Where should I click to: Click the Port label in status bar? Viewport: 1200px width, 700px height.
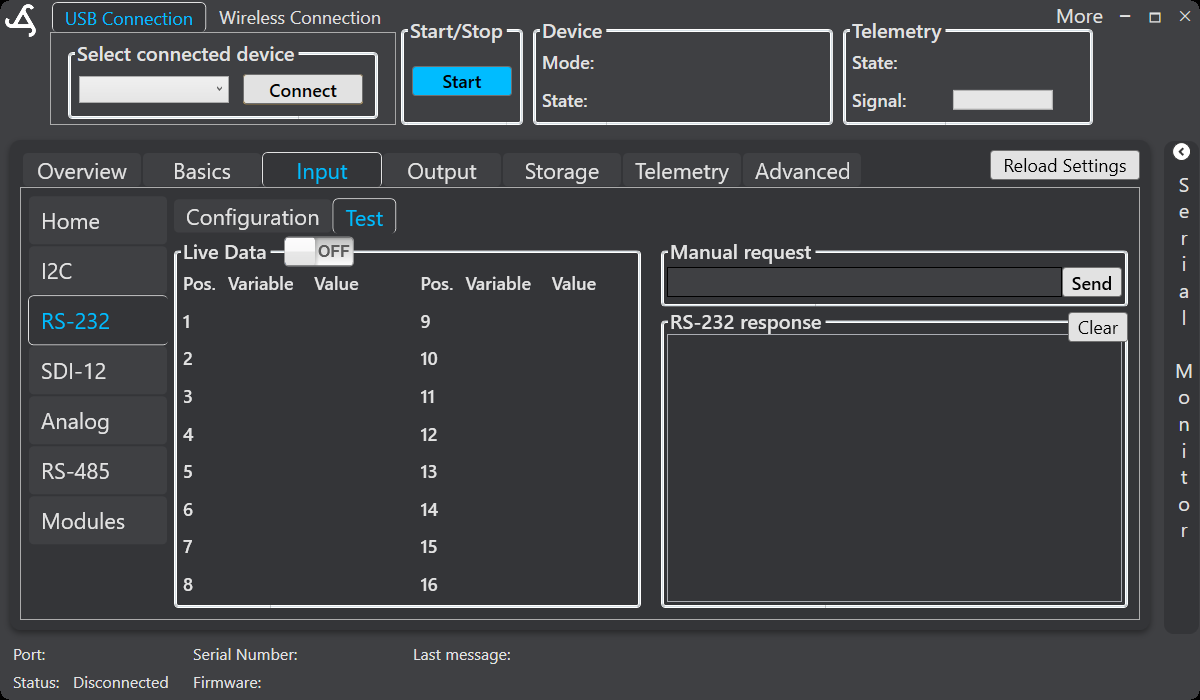(29, 655)
